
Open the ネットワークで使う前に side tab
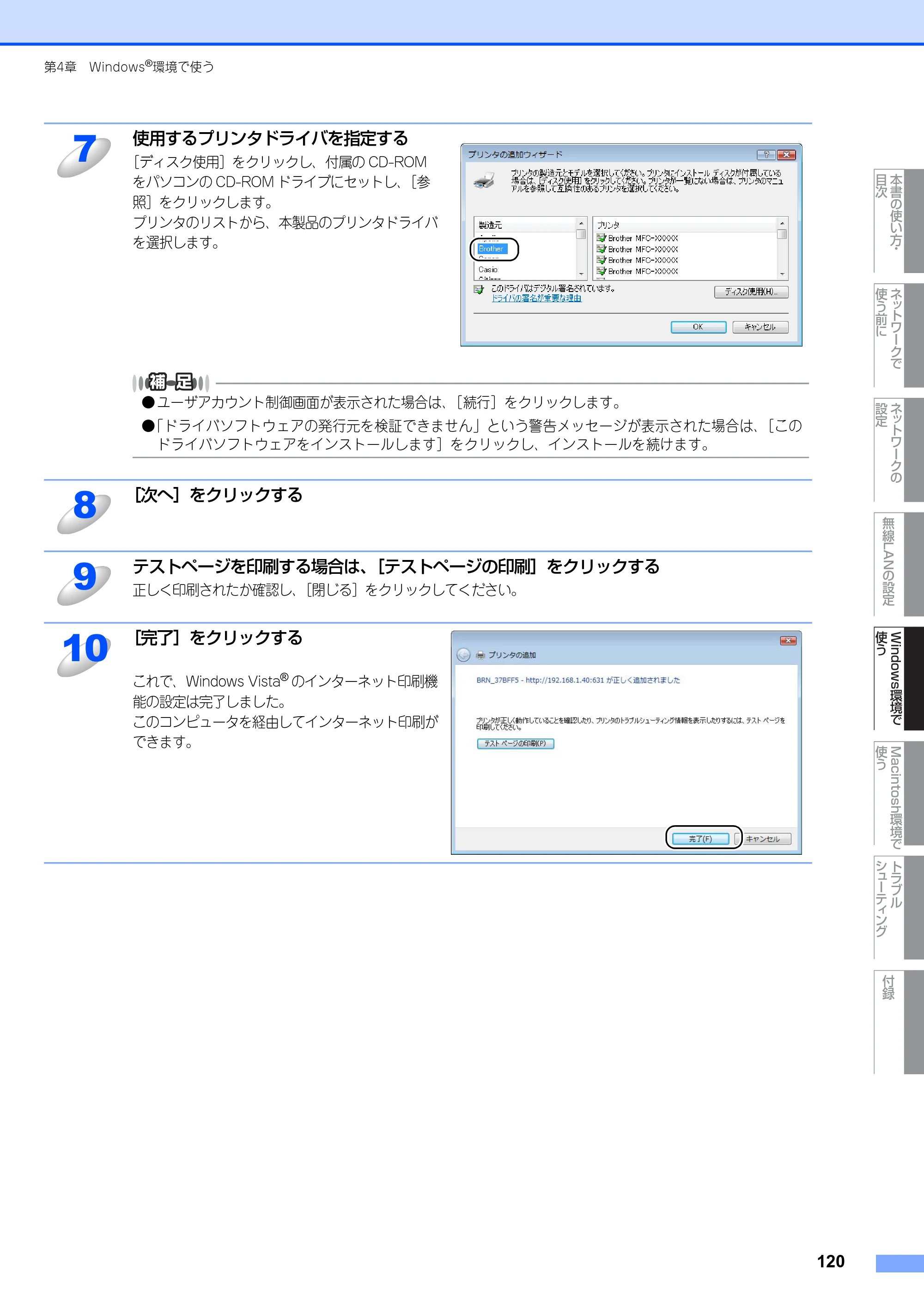point(899,335)
